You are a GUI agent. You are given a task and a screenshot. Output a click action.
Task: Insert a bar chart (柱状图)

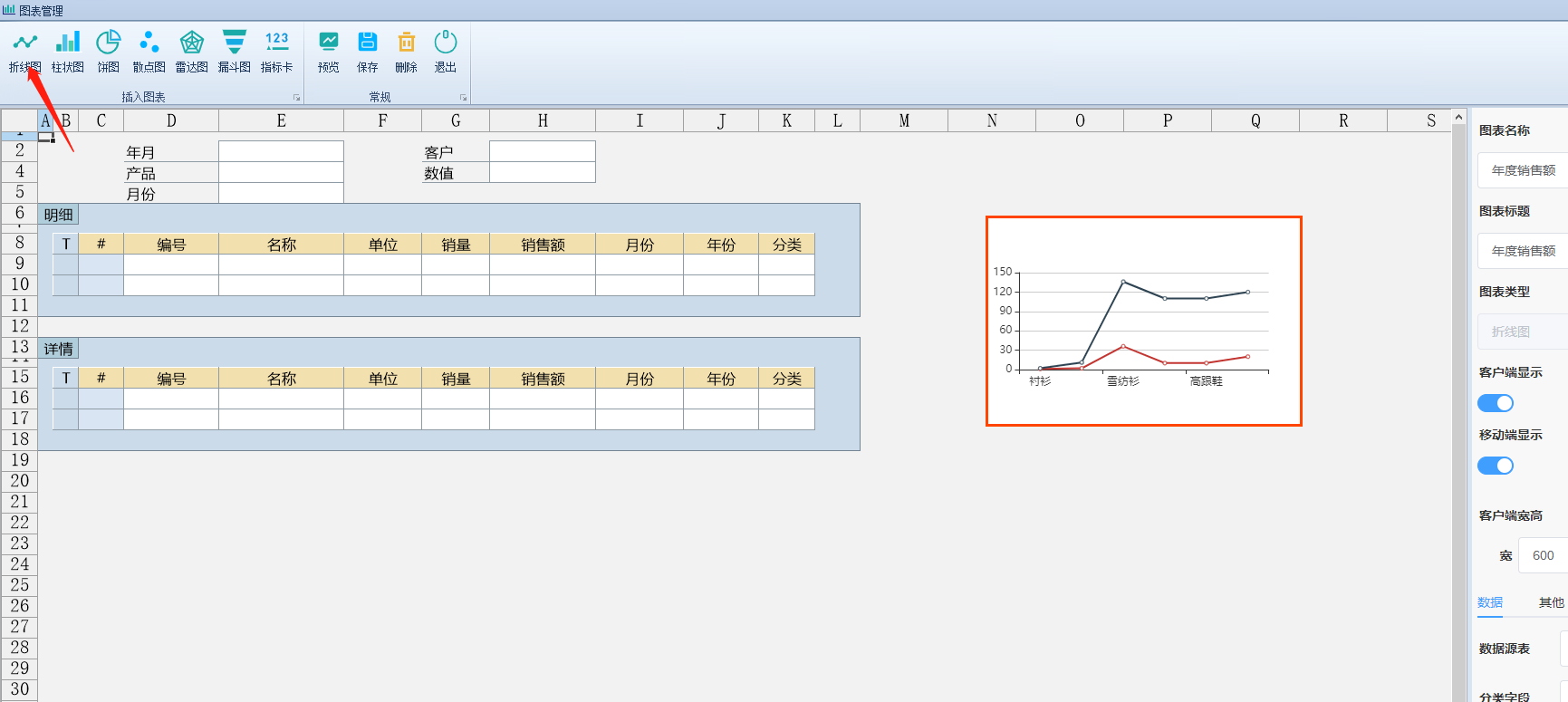67,52
